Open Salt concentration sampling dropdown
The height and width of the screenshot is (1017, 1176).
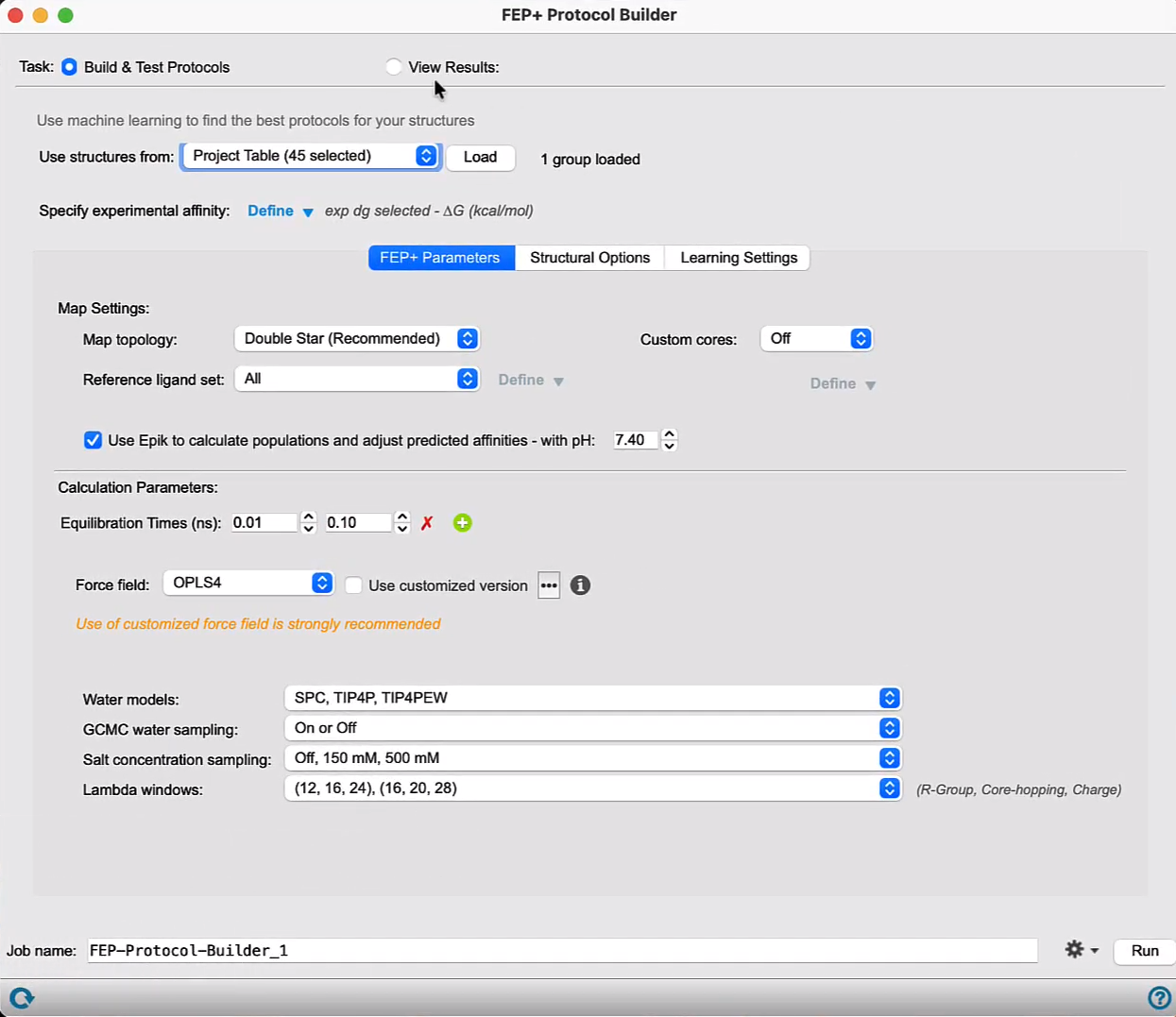click(x=593, y=758)
